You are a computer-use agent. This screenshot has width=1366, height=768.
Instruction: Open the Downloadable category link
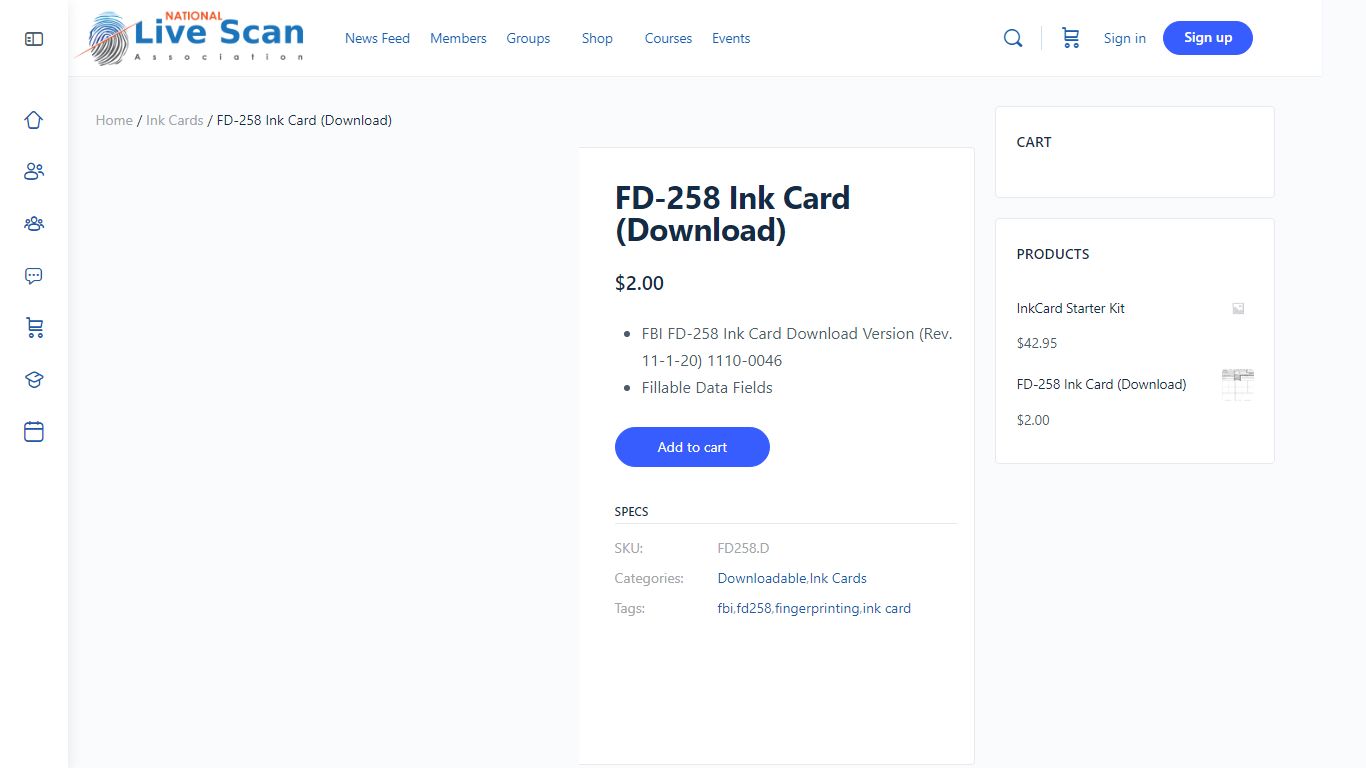coord(762,578)
